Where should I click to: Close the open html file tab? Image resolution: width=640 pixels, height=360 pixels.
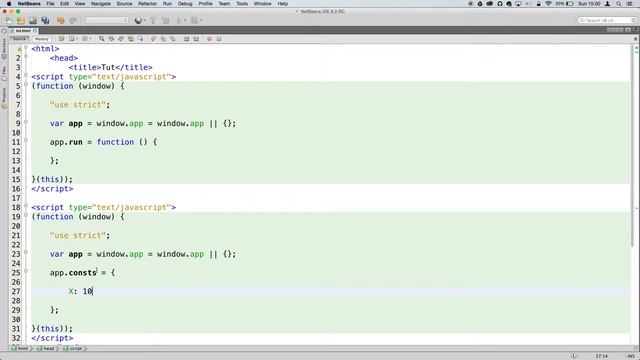35,31
